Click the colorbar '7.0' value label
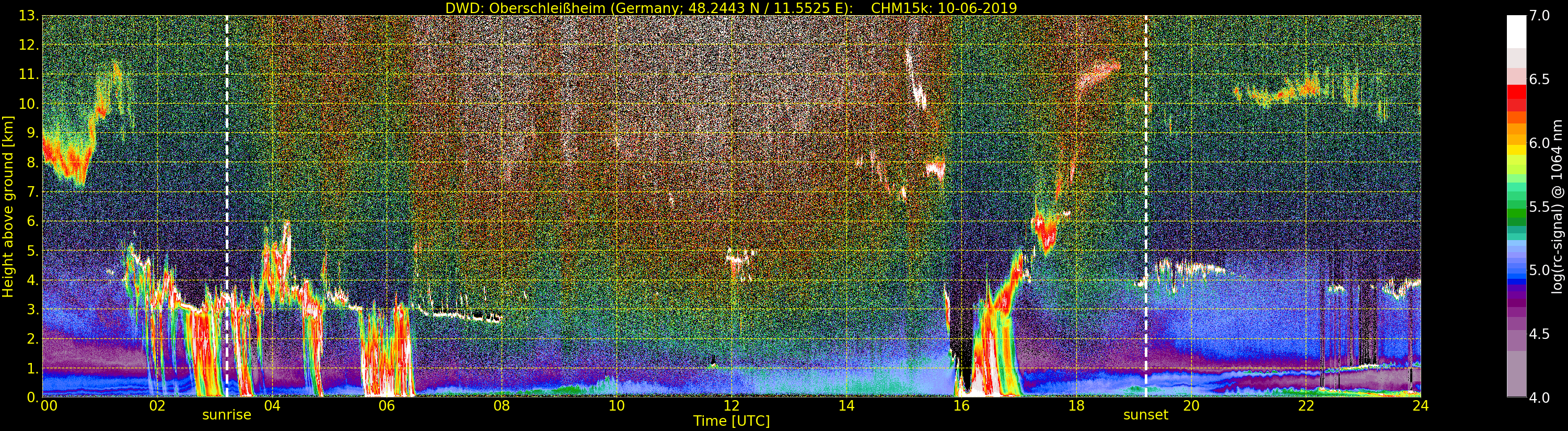1568x431 pixels. pos(1539,16)
